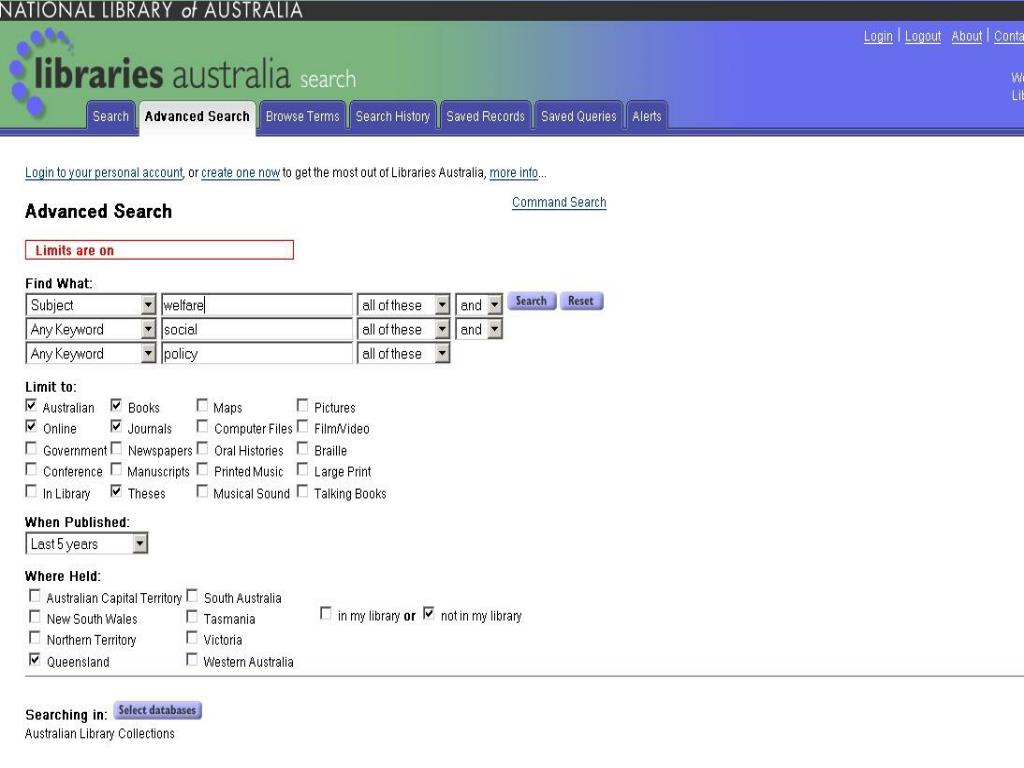Screen dimensions: 1024x768
Task: Click the Search button
Action: tap(532, 301)
